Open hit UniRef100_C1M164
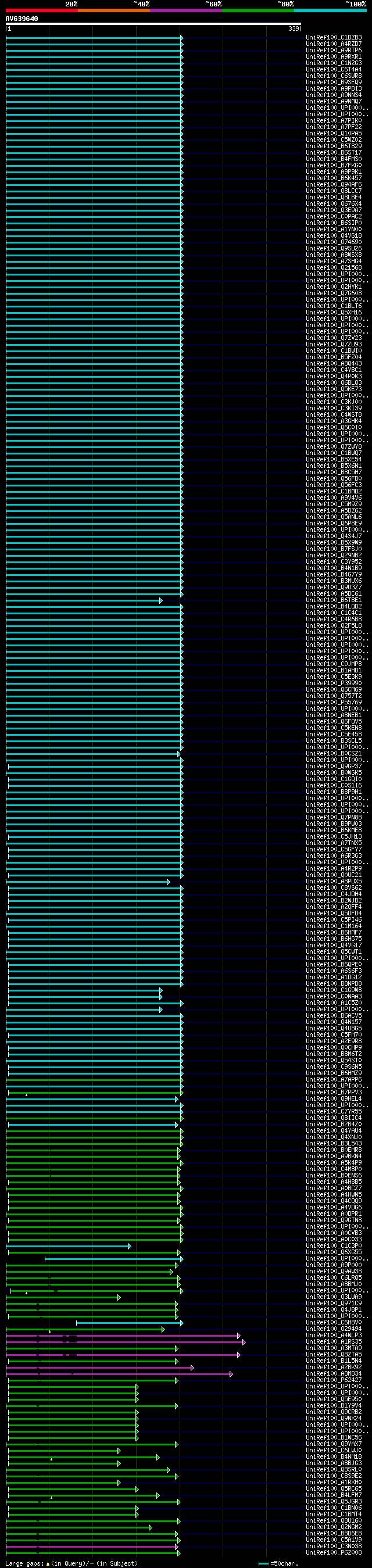This screenshot has height=1568, width=372. pos(334,926)
